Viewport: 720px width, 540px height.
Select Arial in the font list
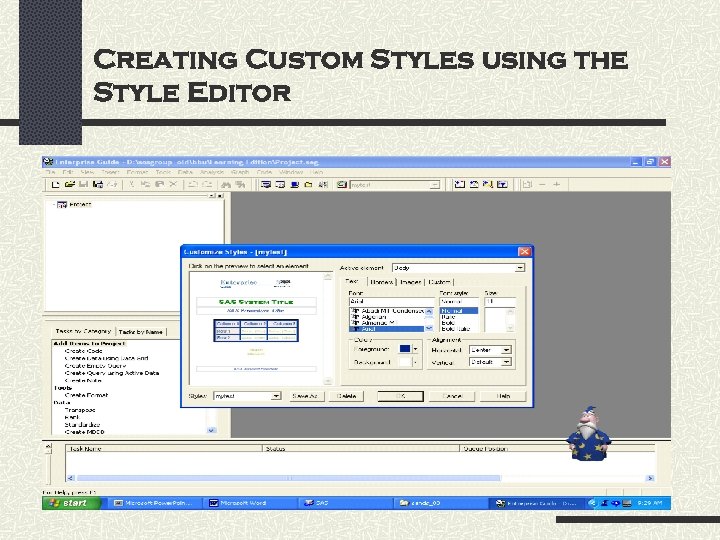point(387,329)
